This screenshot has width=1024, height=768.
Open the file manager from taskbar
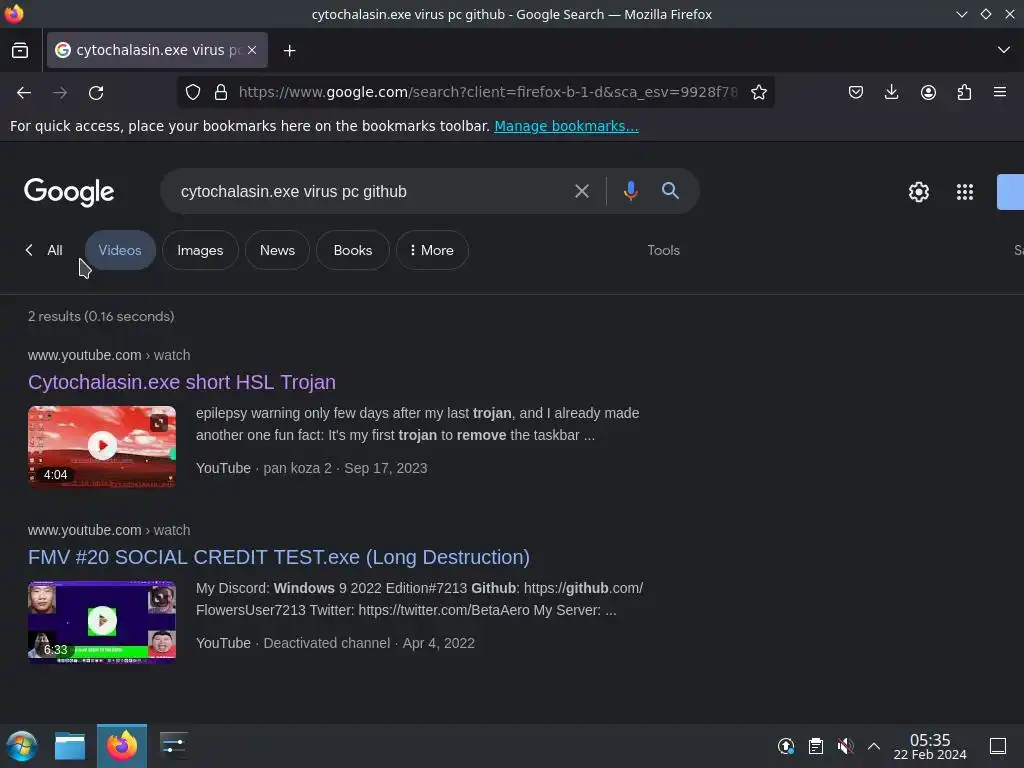(x=70, y=746)
